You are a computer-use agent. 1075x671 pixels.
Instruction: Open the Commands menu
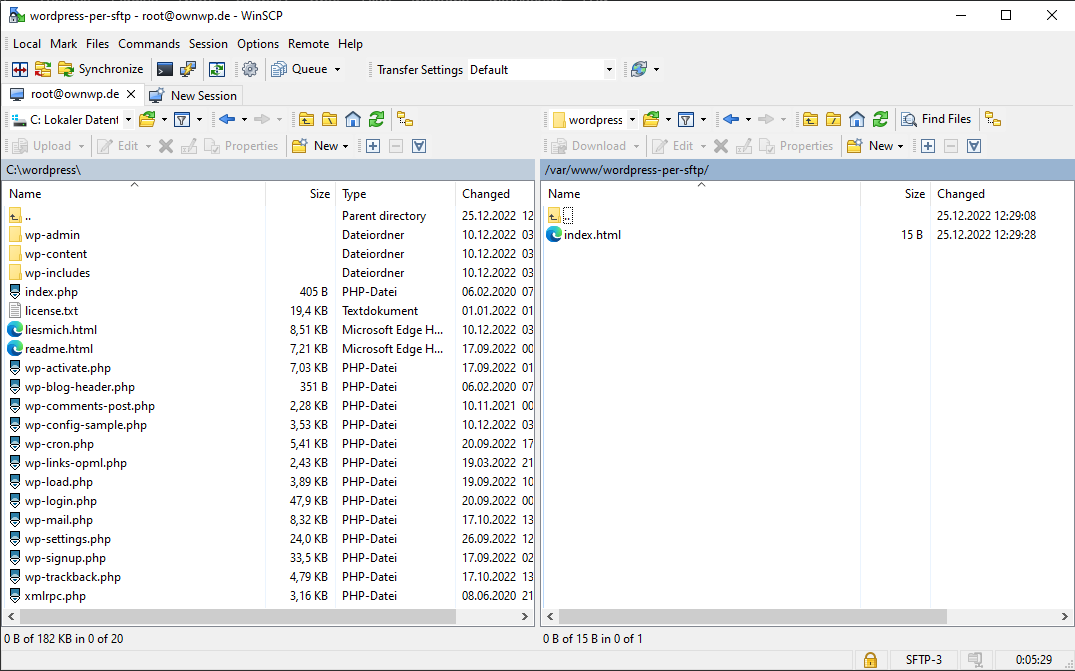coord(149,44)
